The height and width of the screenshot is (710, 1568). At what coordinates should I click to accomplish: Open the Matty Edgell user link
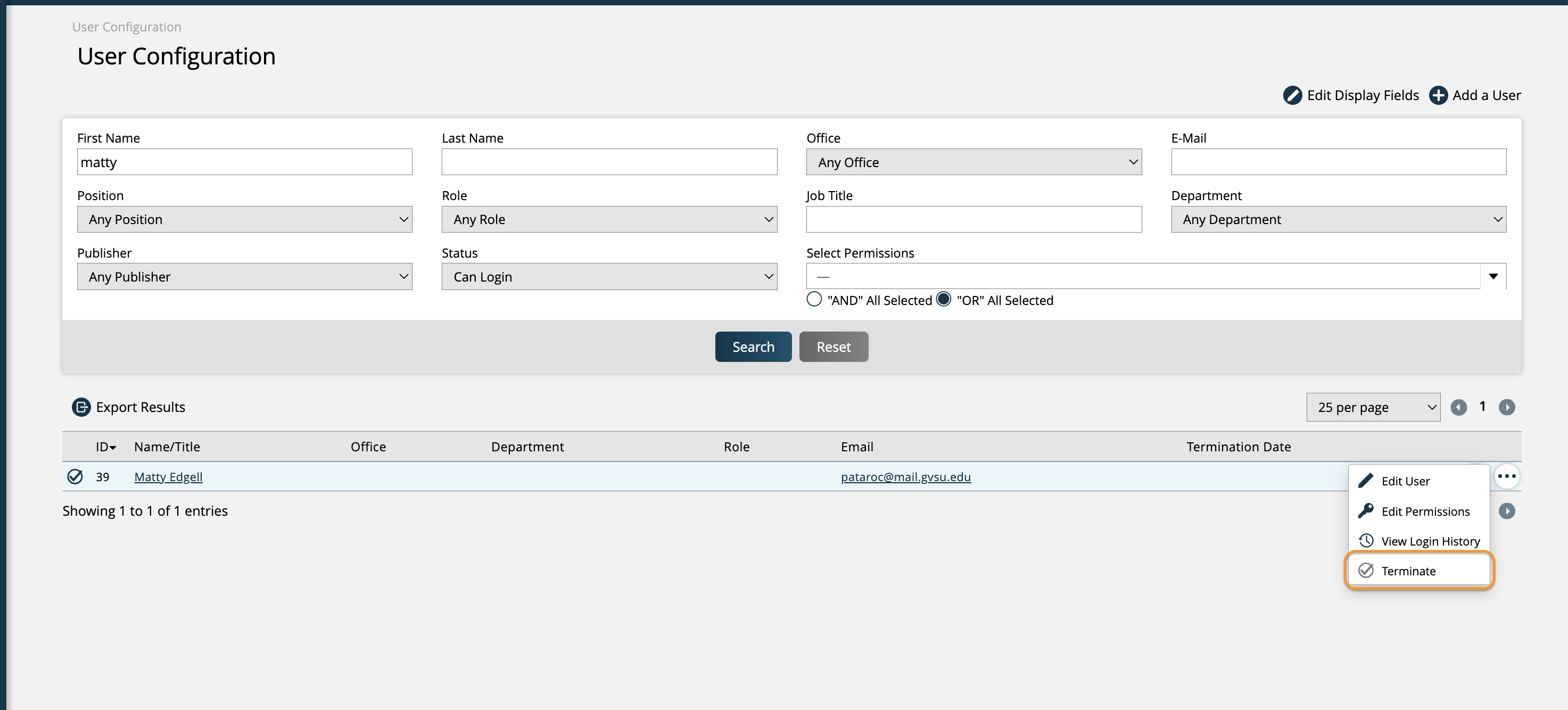[168, 476]
